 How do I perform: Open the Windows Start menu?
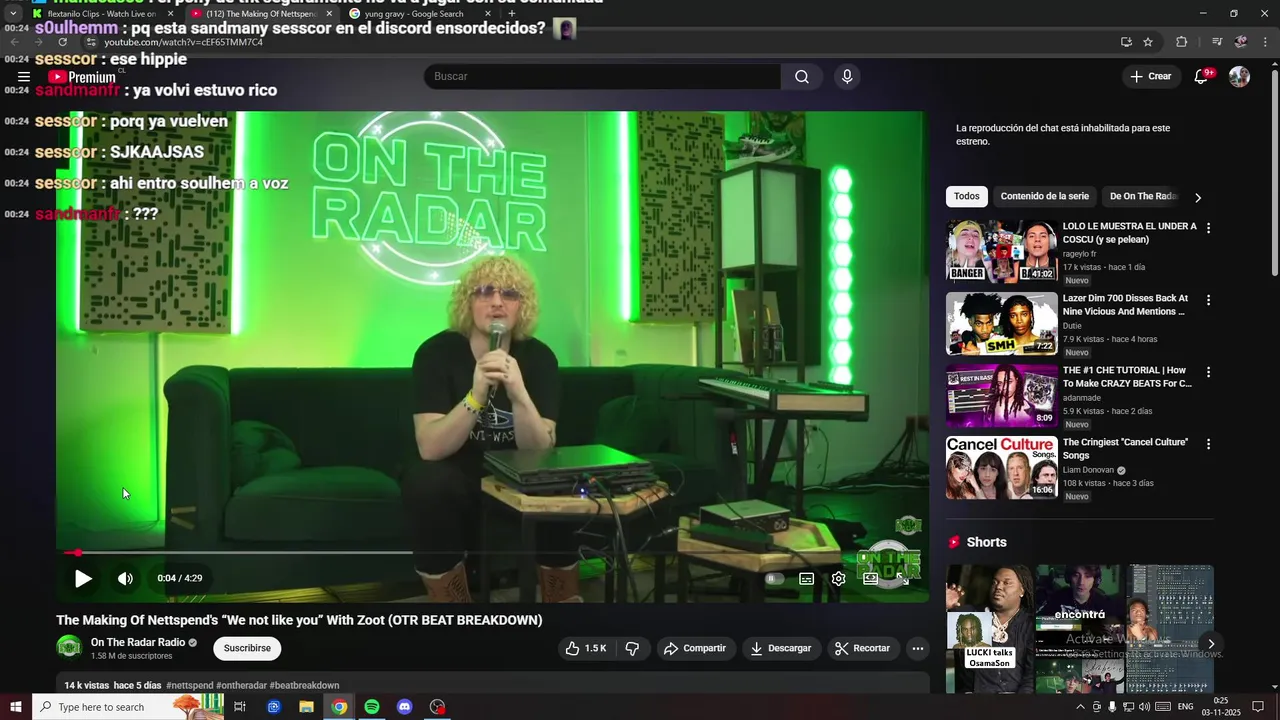15,707
